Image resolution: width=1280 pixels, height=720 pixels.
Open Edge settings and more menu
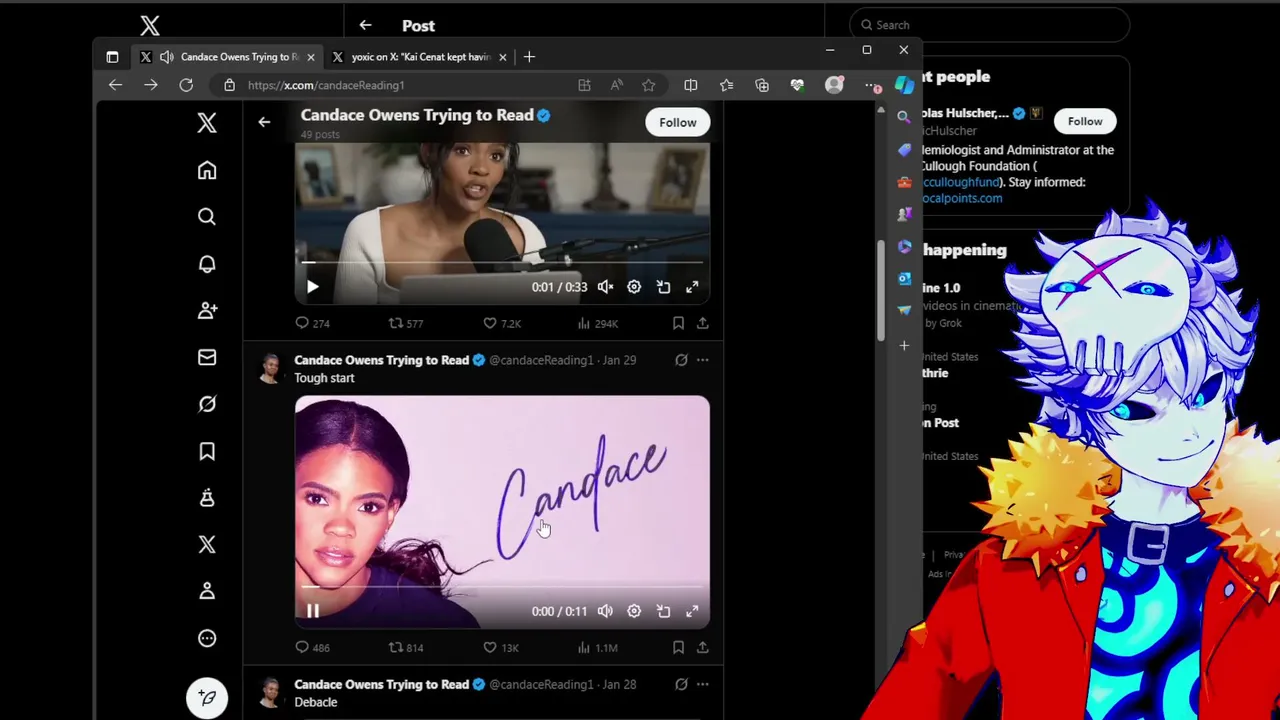click(x=872, y=85)
